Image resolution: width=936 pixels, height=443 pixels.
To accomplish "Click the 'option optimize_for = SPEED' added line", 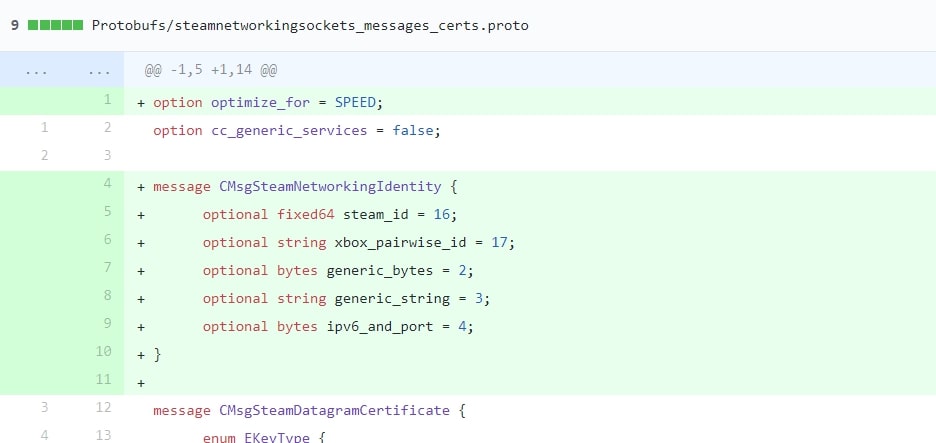I will tap(268, 103).
